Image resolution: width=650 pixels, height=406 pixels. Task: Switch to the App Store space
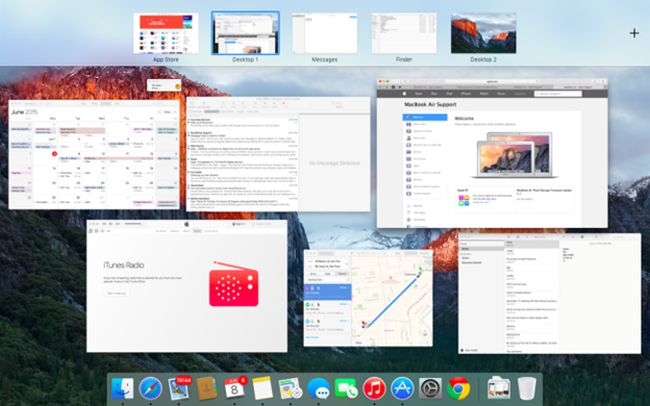pos(166,33)
